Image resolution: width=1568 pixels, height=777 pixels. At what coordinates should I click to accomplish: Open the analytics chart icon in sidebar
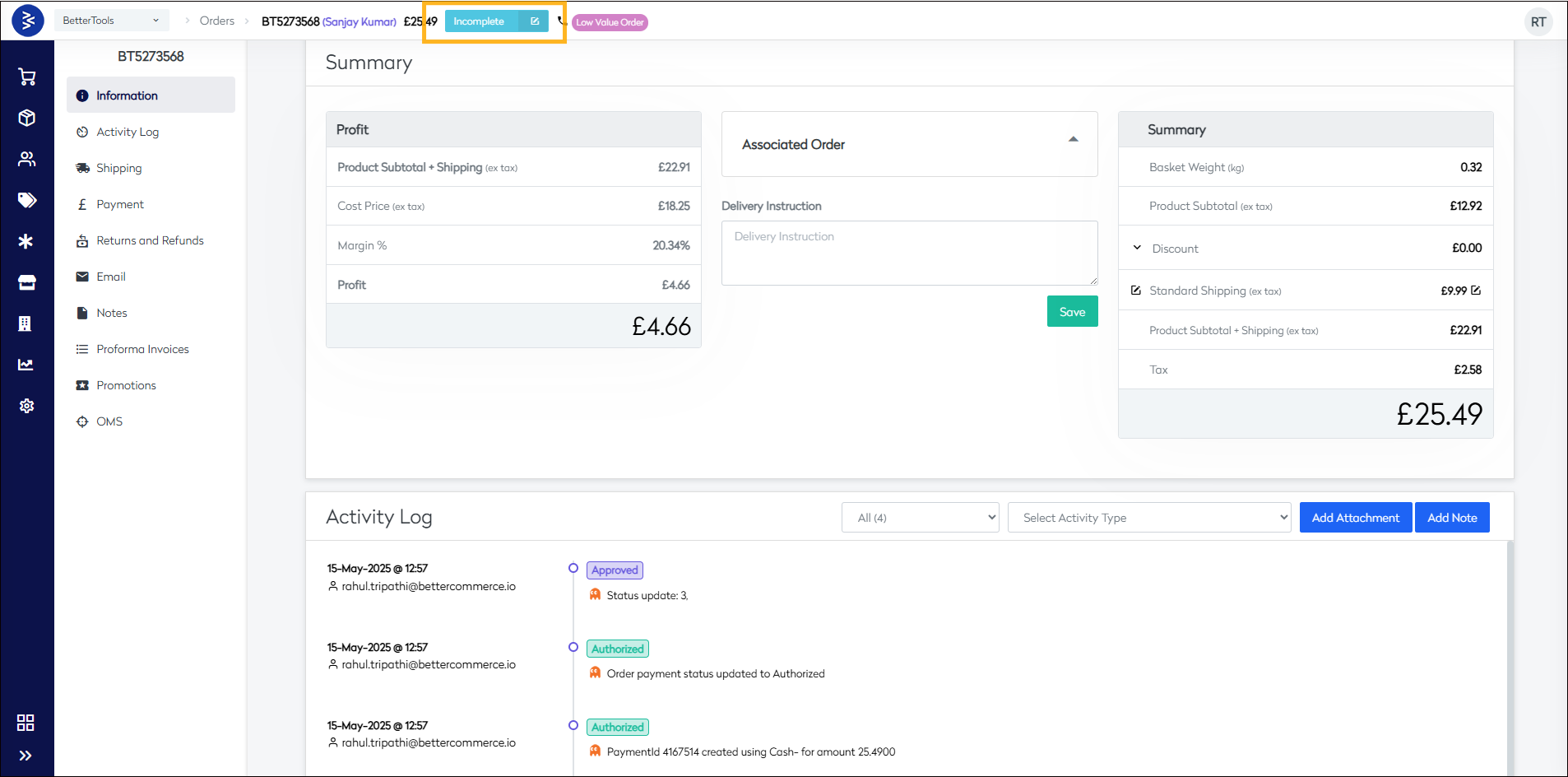26,365
